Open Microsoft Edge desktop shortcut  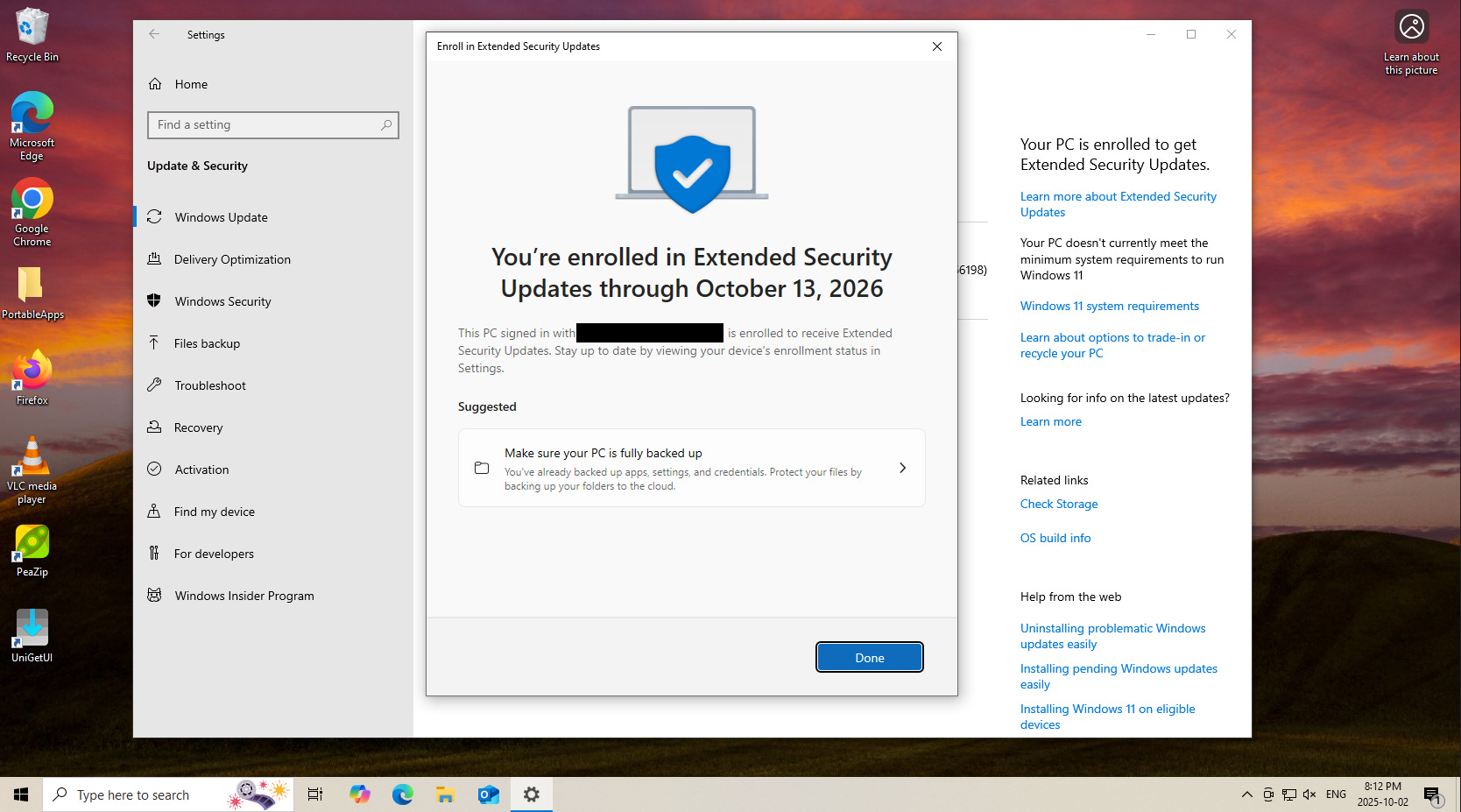point(32,126)
